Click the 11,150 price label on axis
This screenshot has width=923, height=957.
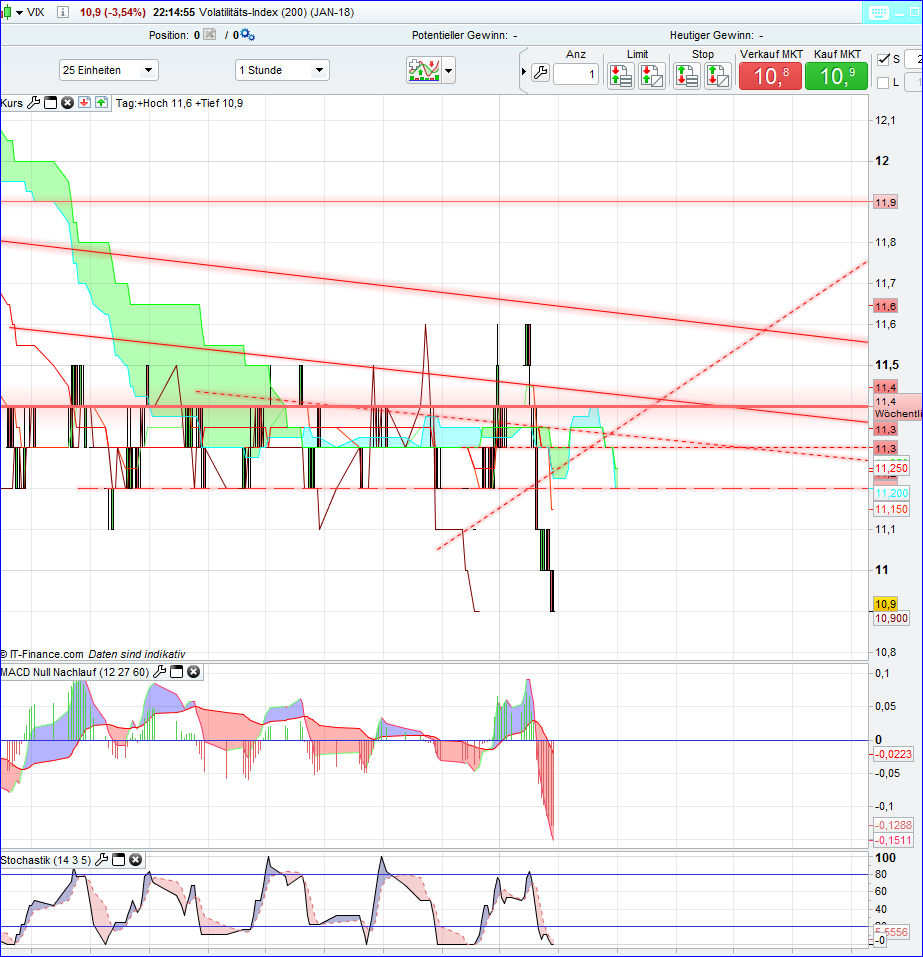891,509
